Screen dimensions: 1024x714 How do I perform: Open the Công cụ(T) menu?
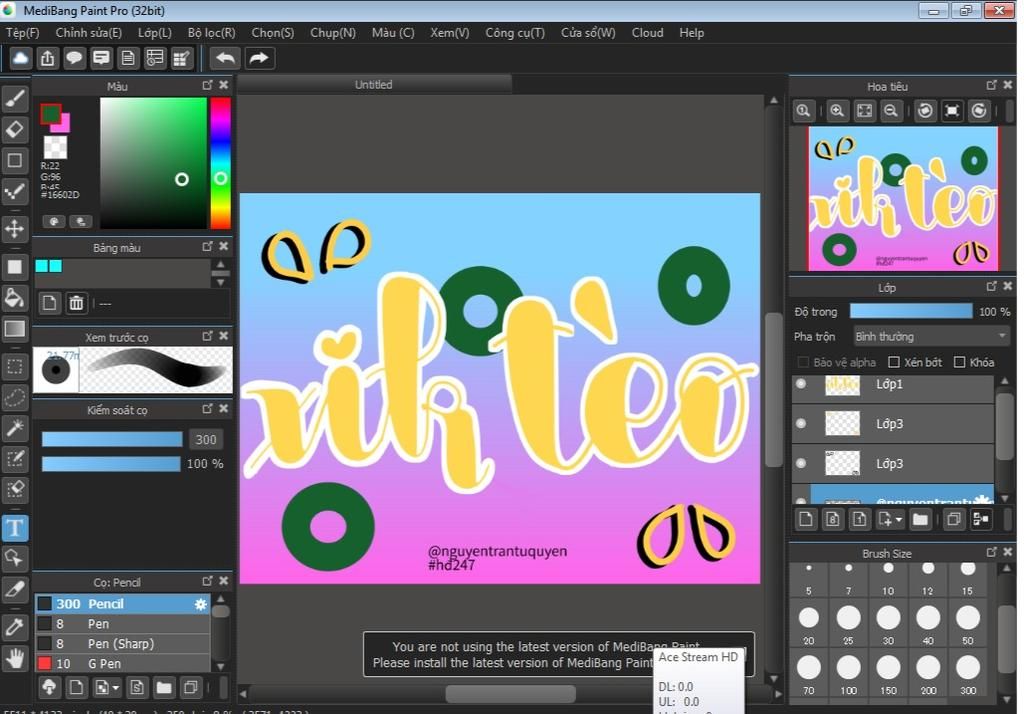pos(515,33)
